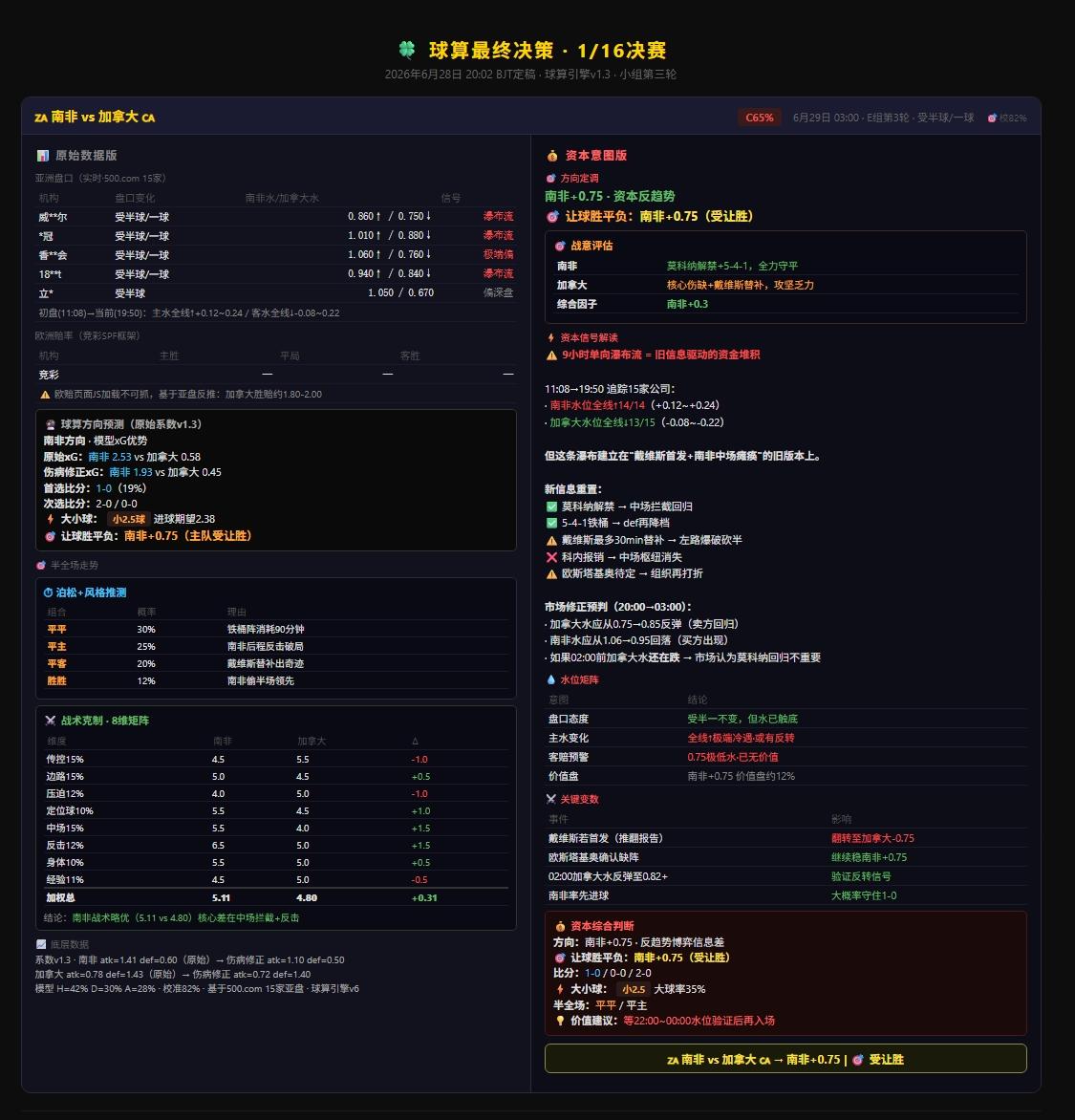Viewport: 1075px width, 1120px height.
Task: Click the 立* bookmaker row
Action: [x=276, y=292]
